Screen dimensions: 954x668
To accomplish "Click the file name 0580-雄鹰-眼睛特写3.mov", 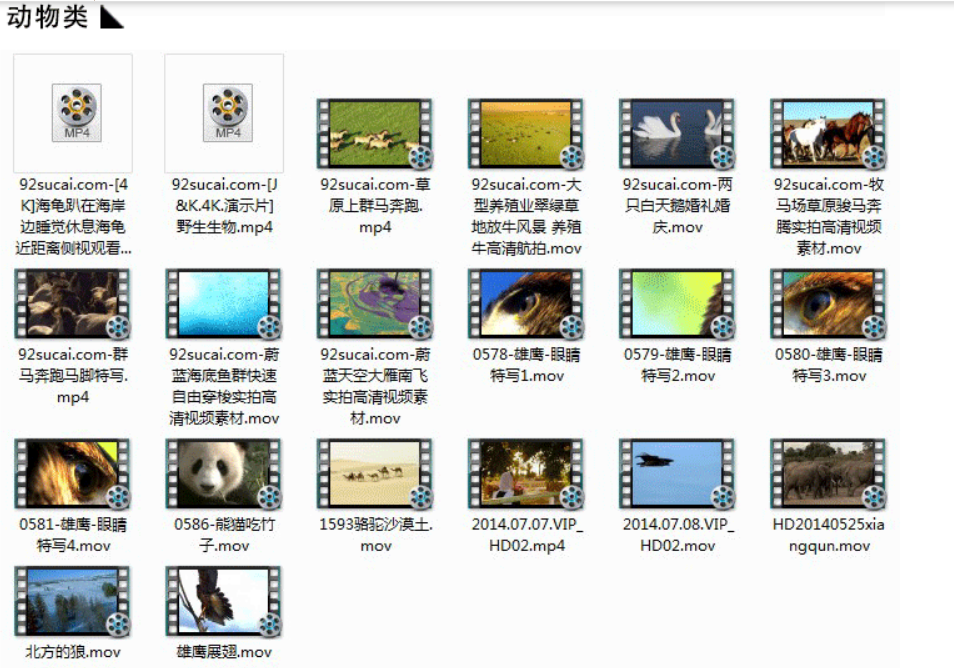I will point(828,365).
